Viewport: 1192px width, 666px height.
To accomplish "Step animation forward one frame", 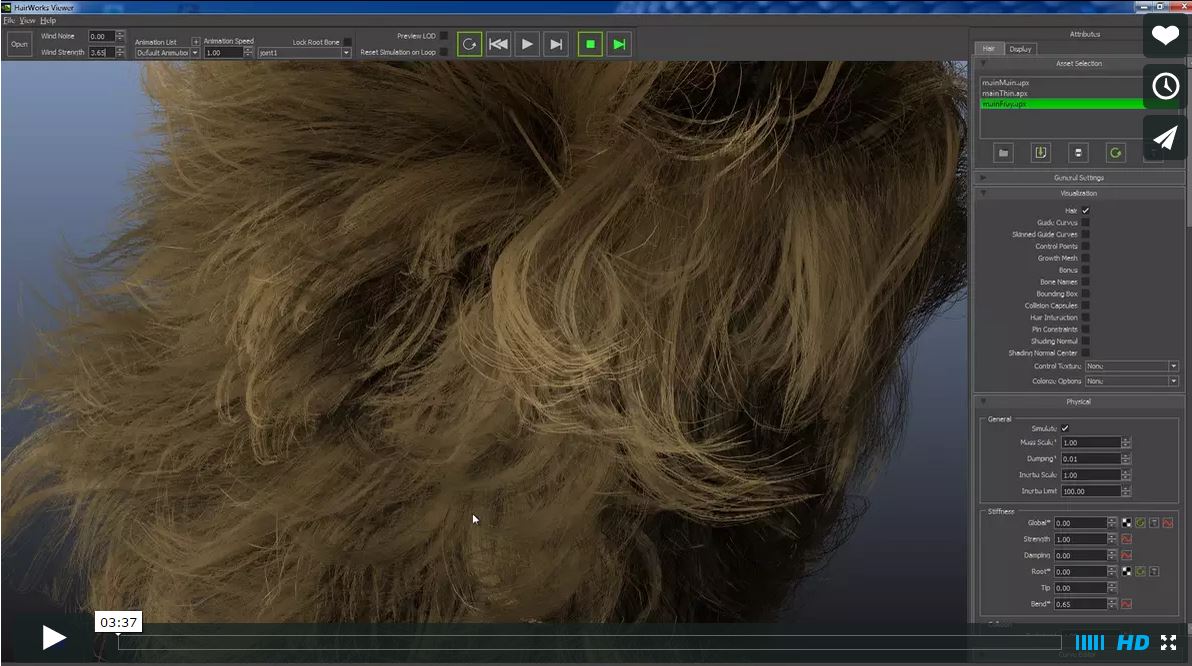I will pyautogui.click(x=556, y=44).
